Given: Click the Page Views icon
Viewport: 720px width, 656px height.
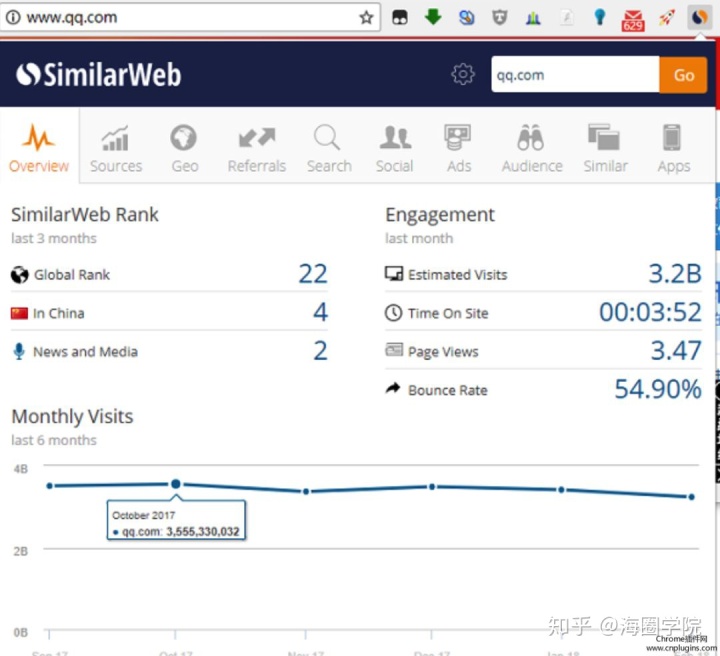Looking at the screenshot, I should coord(394,350).
